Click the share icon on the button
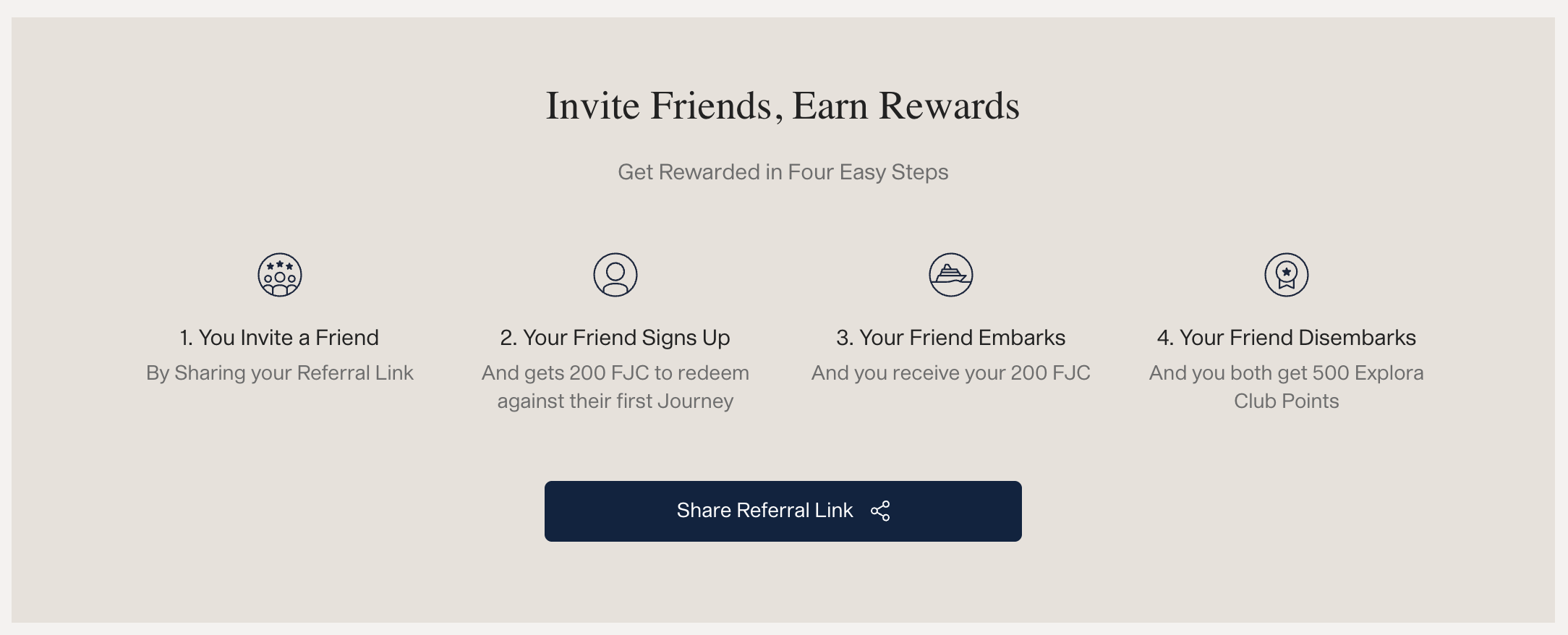The width and height of the screenshot is (1568, 635). pyautogui.click(x=880, y=511)
